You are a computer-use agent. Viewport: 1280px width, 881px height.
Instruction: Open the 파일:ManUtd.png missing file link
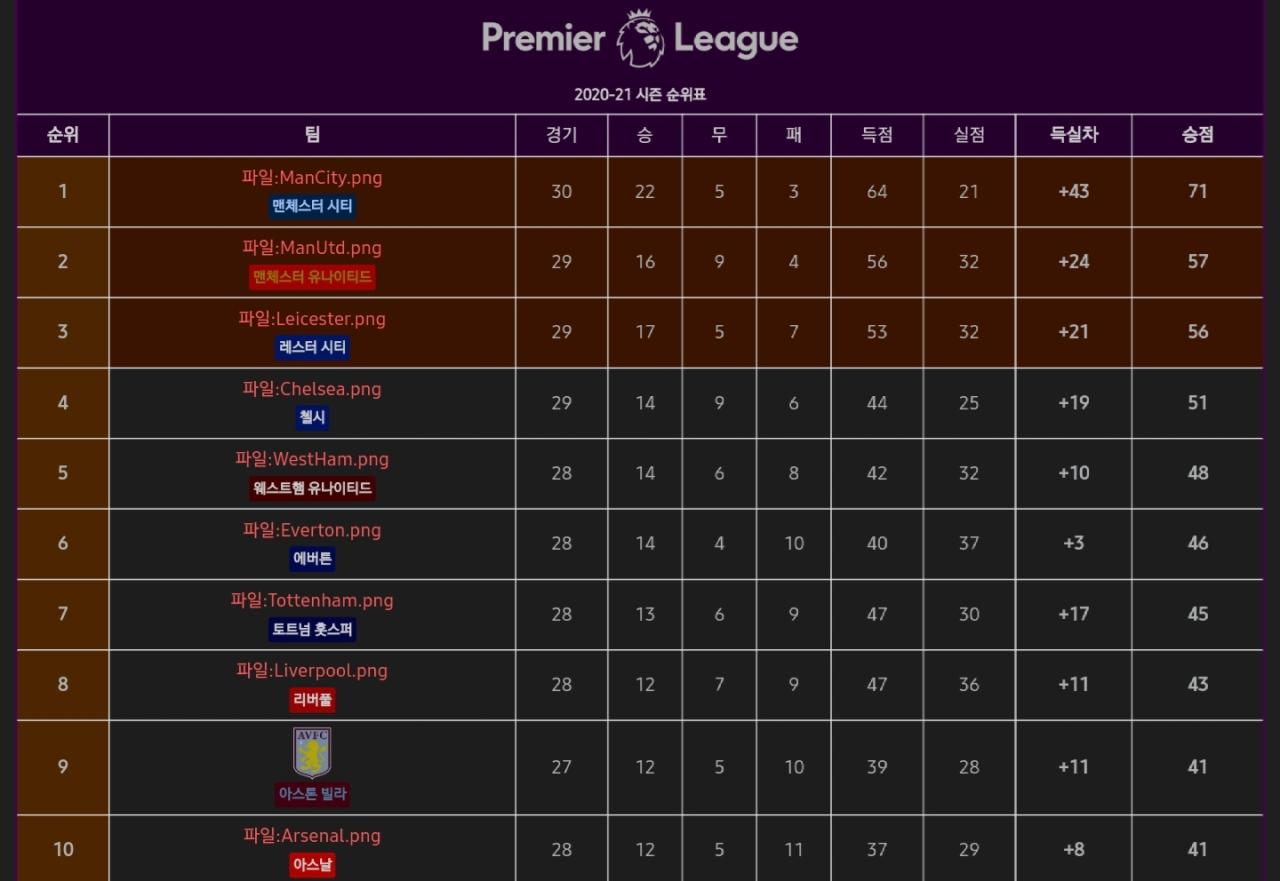312,248
